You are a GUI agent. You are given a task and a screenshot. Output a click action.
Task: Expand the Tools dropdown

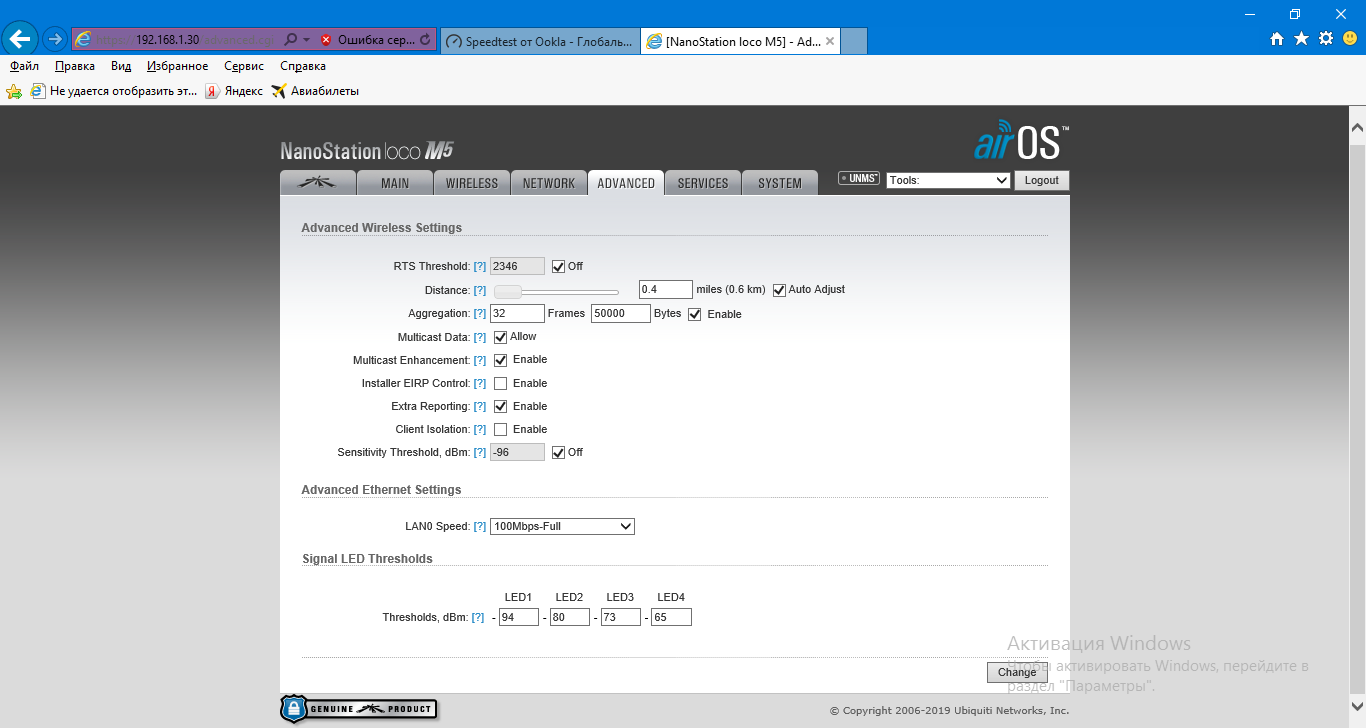tap(947, 181)
